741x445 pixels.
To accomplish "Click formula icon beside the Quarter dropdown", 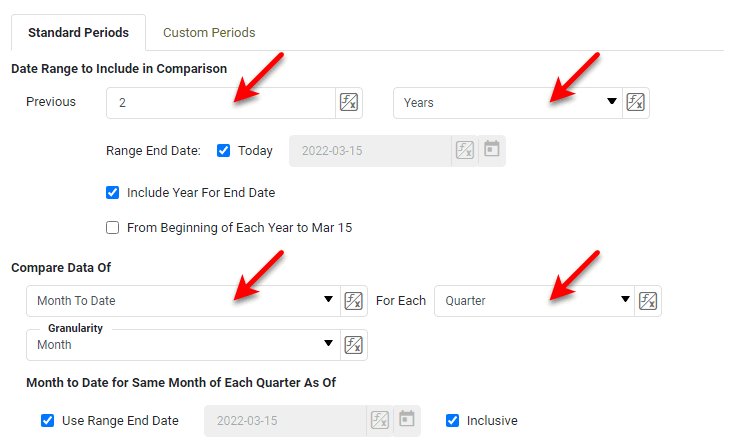I will (x=648, y=300).
